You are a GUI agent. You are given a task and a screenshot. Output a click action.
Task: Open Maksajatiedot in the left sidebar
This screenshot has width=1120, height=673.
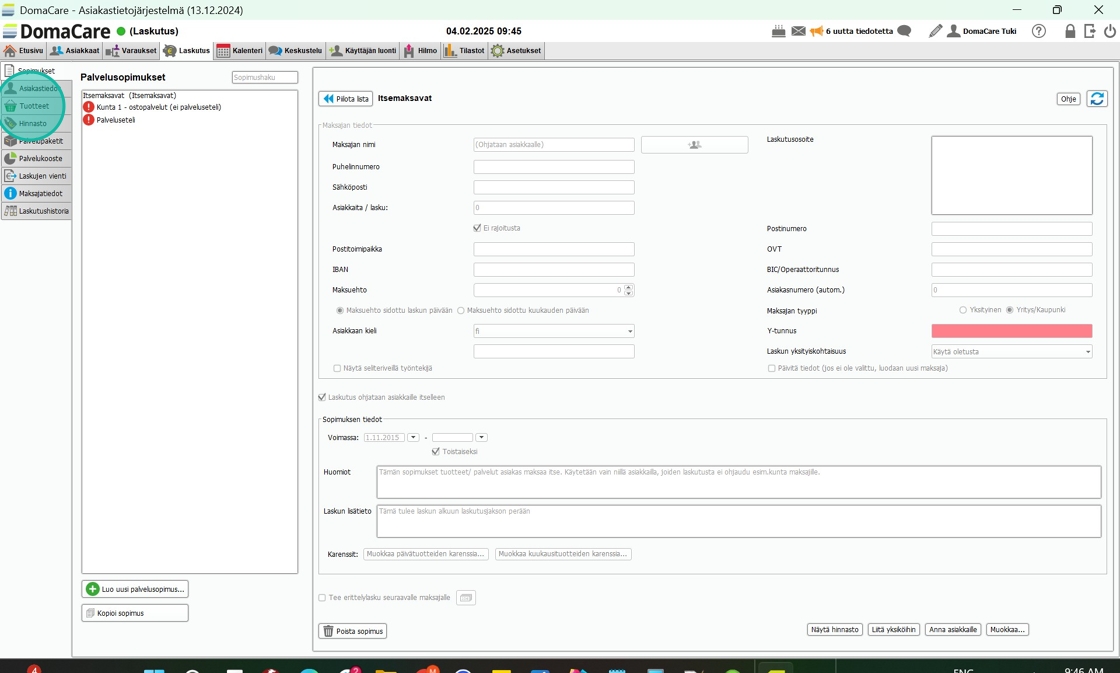(x=36, y=194)
